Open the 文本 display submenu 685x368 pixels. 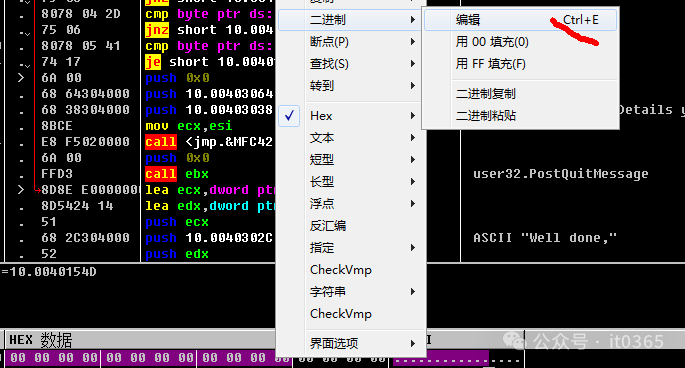[x=351, y=138]
